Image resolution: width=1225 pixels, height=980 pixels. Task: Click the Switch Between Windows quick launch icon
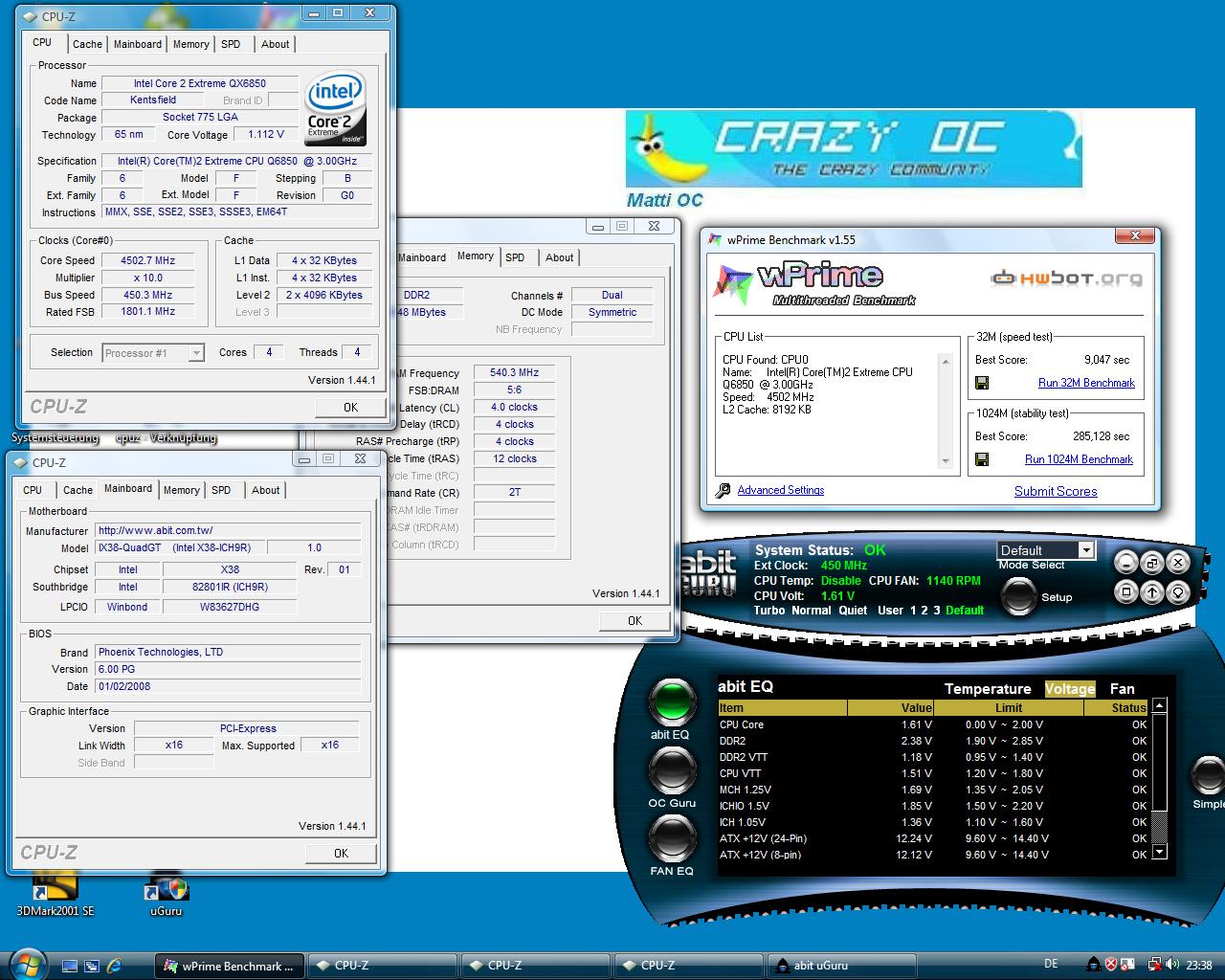pos(92,966)
